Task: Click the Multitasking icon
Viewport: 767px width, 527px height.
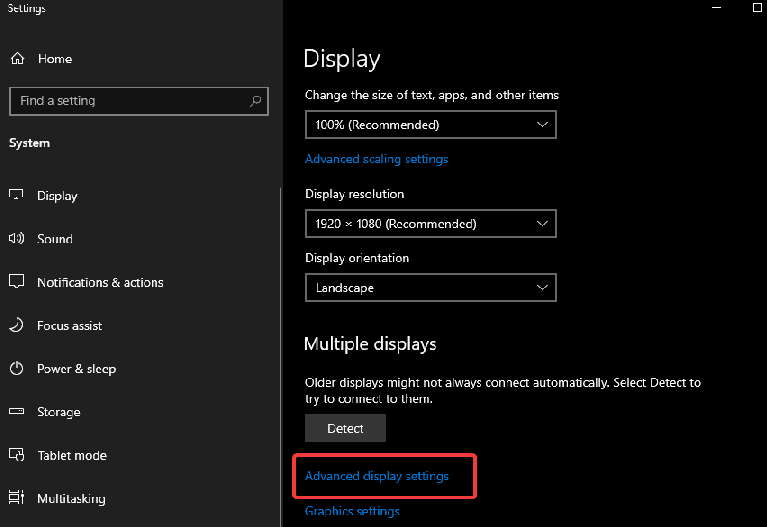Action: pos(17,497)
